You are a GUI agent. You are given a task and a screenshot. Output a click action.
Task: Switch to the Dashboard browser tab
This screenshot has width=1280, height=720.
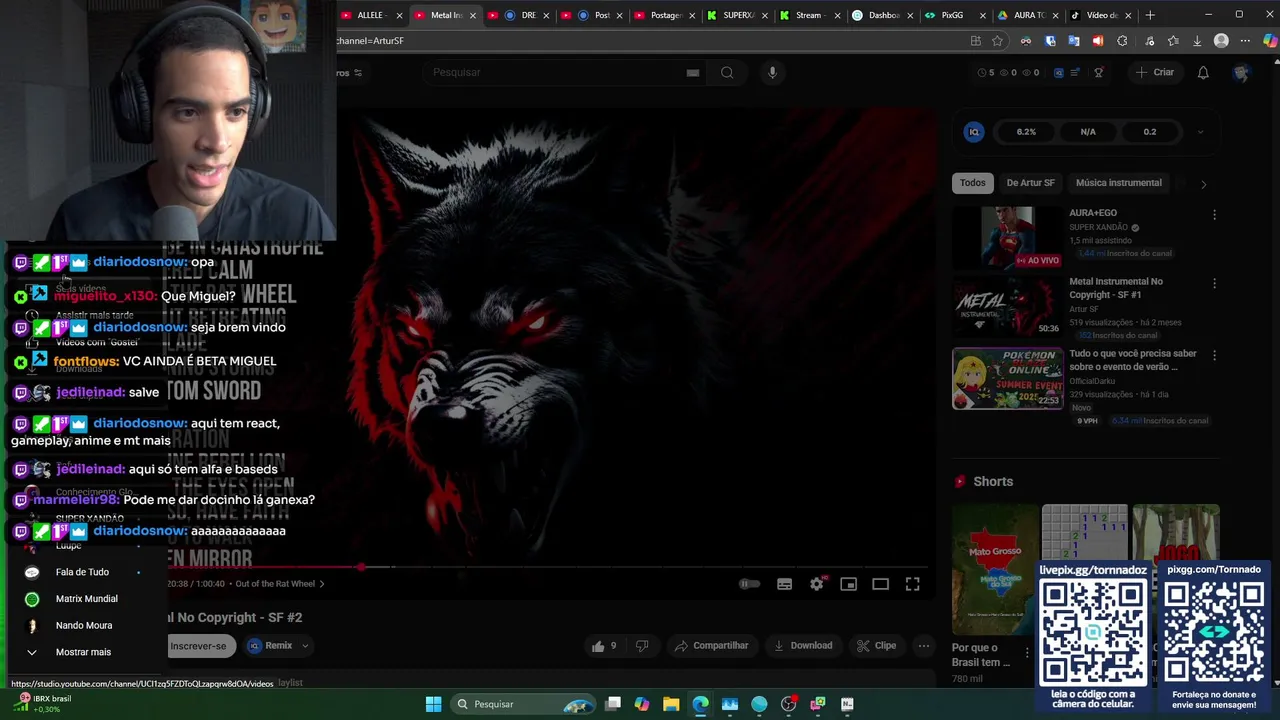point(884,15)
